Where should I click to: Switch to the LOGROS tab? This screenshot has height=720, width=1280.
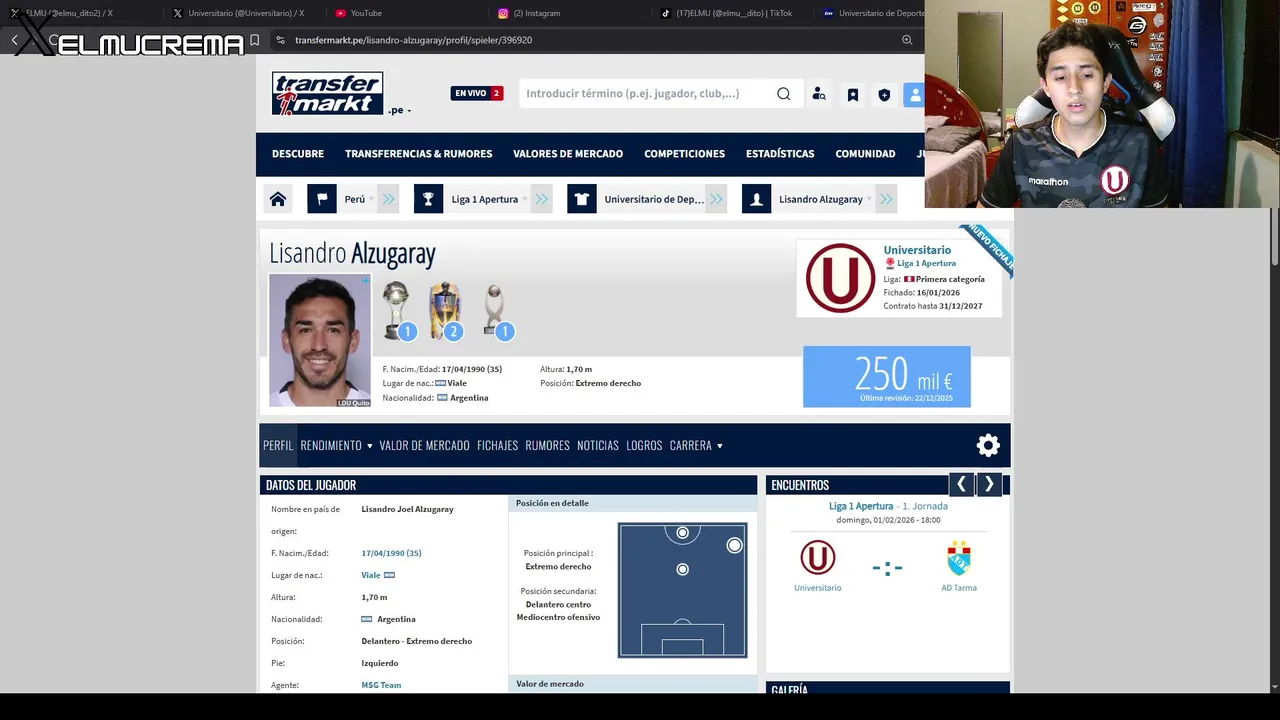pyautogui.click(x=644, y=446)
